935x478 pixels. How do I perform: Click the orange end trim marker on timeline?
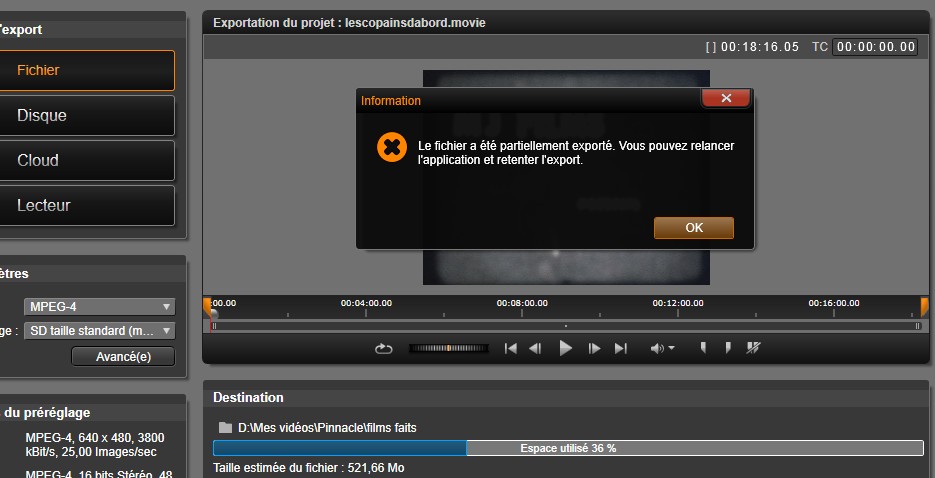(x=924, y=306)
